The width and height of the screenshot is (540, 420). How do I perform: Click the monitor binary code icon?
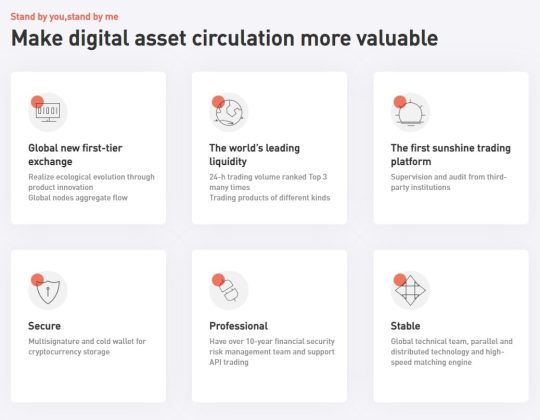pos(48,112)
